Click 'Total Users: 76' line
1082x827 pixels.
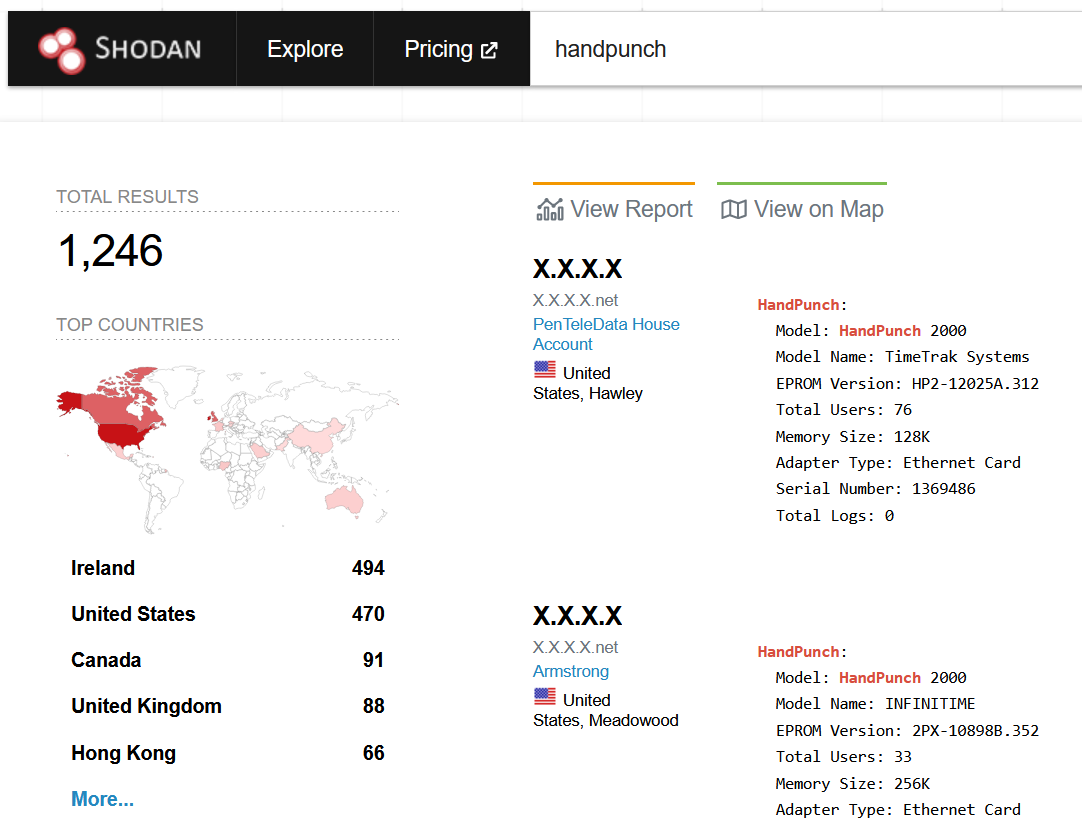(x=843, y=410)
